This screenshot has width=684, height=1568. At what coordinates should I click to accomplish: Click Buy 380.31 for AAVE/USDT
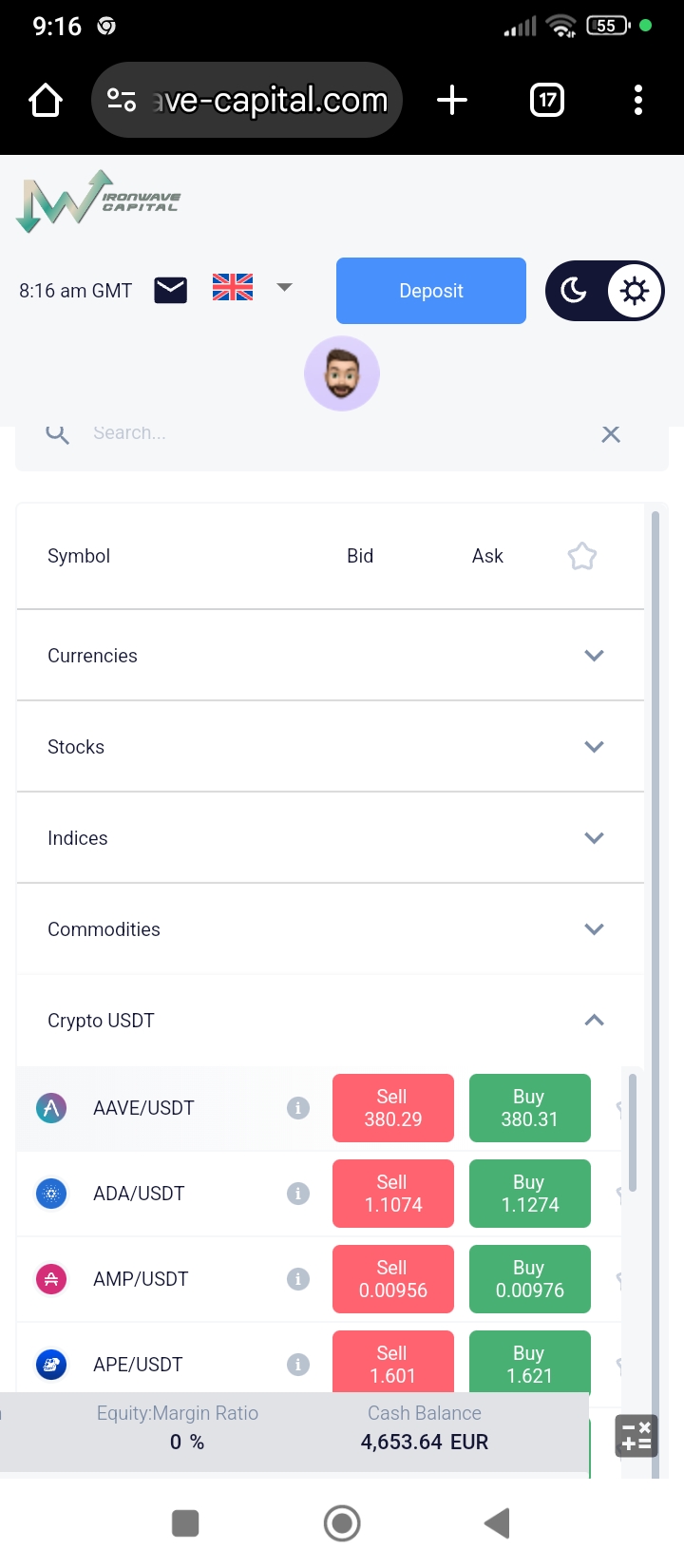(x=529, y=1108)
